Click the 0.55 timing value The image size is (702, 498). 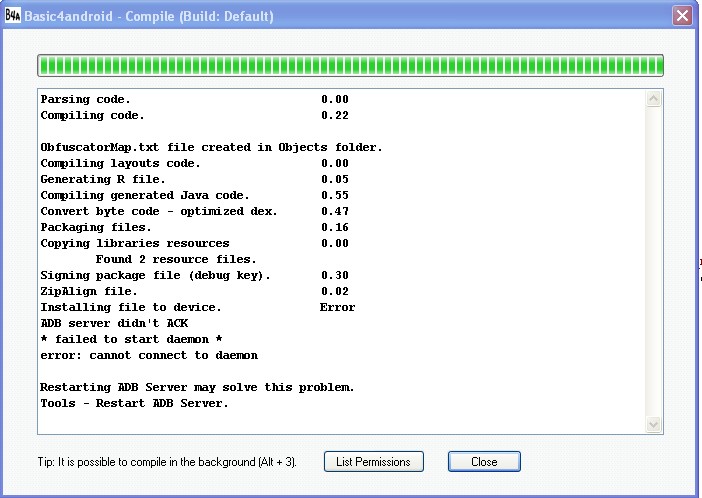point(335,196)
